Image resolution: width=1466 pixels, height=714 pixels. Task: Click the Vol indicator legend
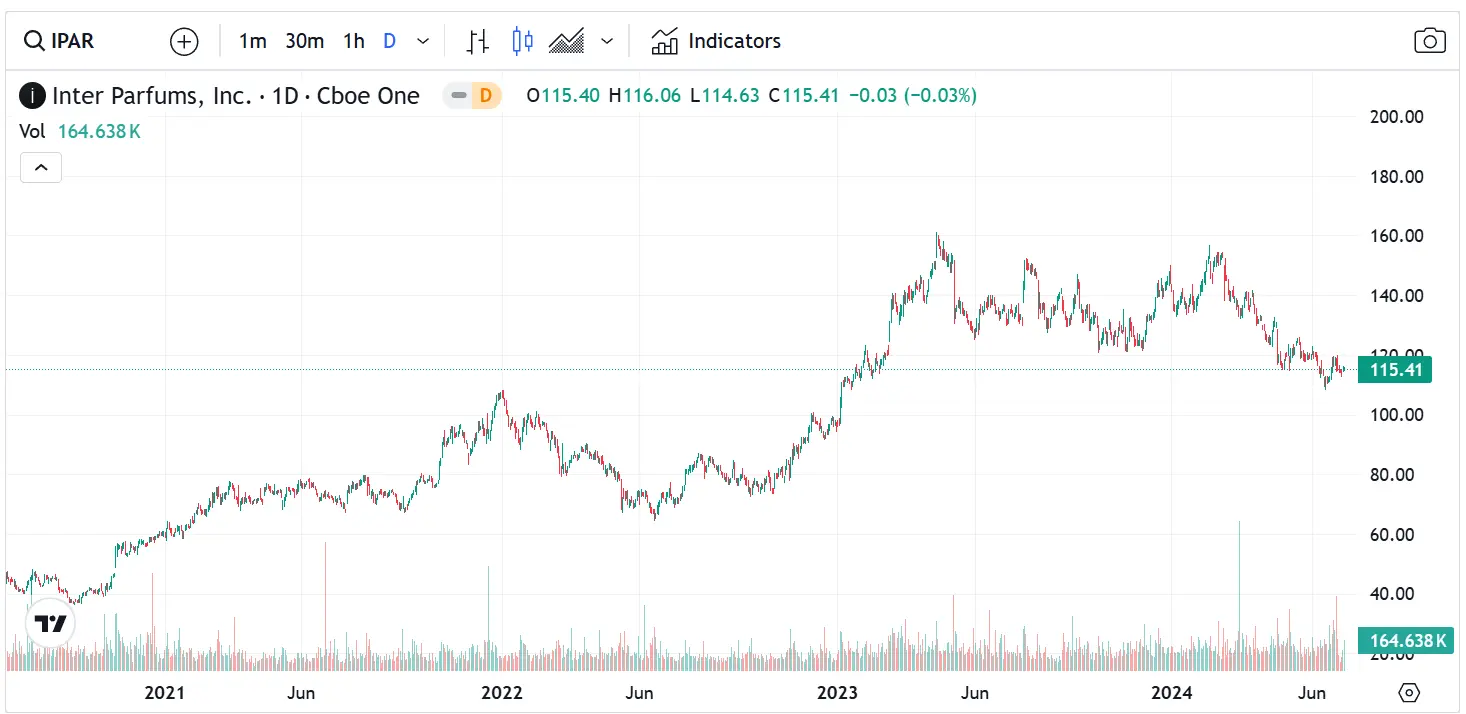coord(80,131)
